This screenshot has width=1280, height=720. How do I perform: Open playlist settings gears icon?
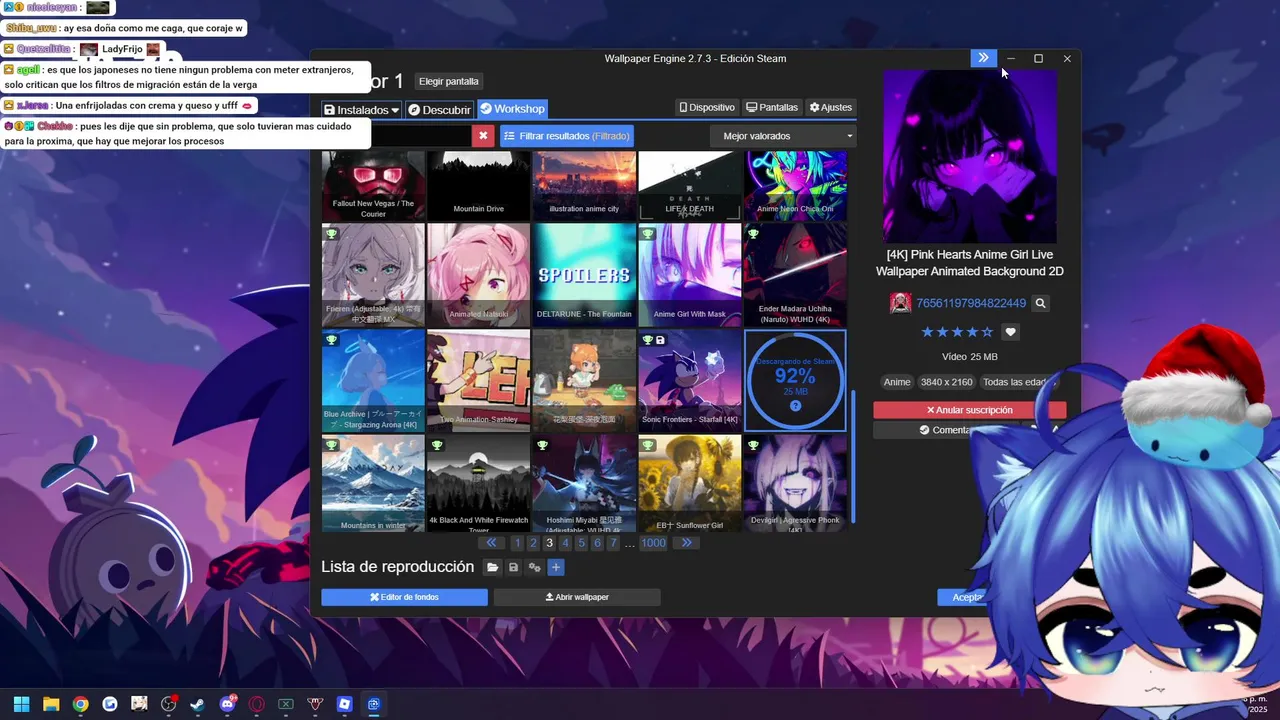tap(534, 568)
